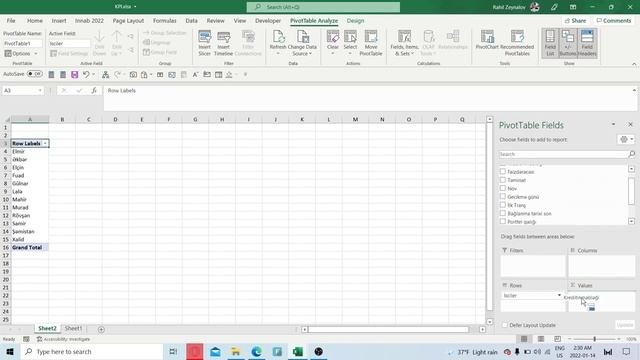Click the camera icon in quick access toolbar
Screen dimensions: 640x360
(133, 75)
